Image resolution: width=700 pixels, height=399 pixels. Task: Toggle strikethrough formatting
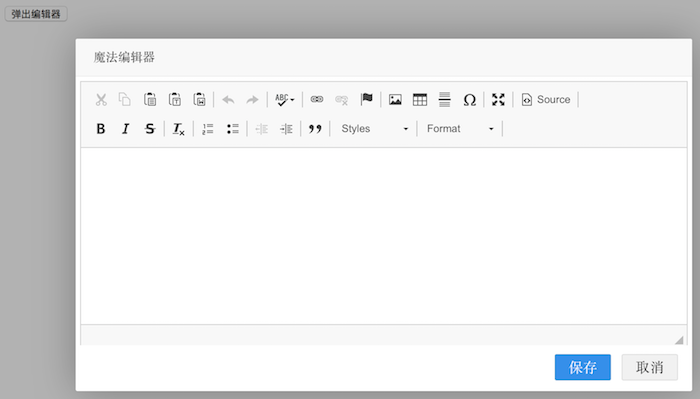click(x=150, y=129)
